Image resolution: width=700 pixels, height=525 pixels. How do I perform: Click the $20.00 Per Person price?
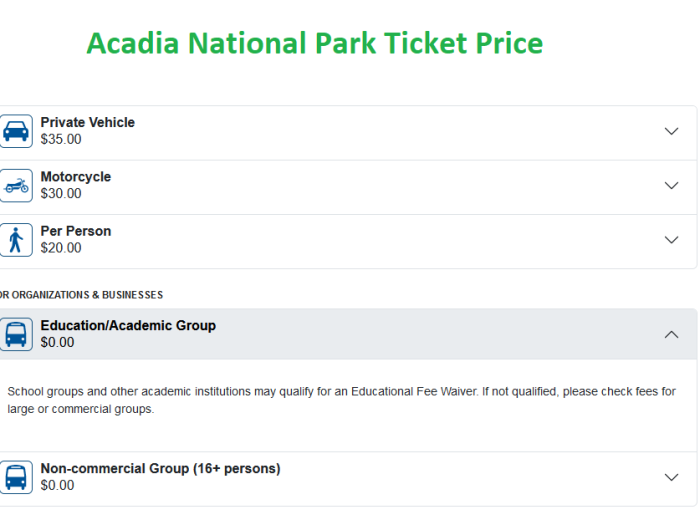click(61, 248)
